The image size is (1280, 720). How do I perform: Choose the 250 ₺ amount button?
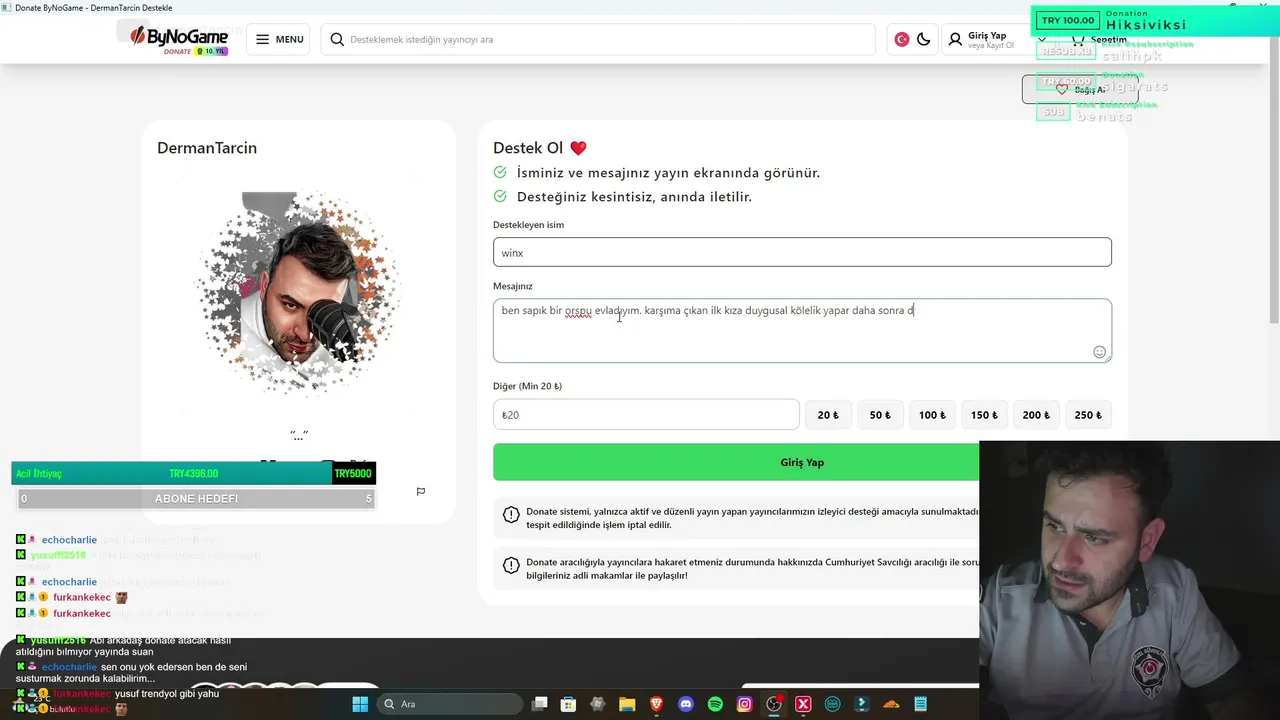[1088, 415]
